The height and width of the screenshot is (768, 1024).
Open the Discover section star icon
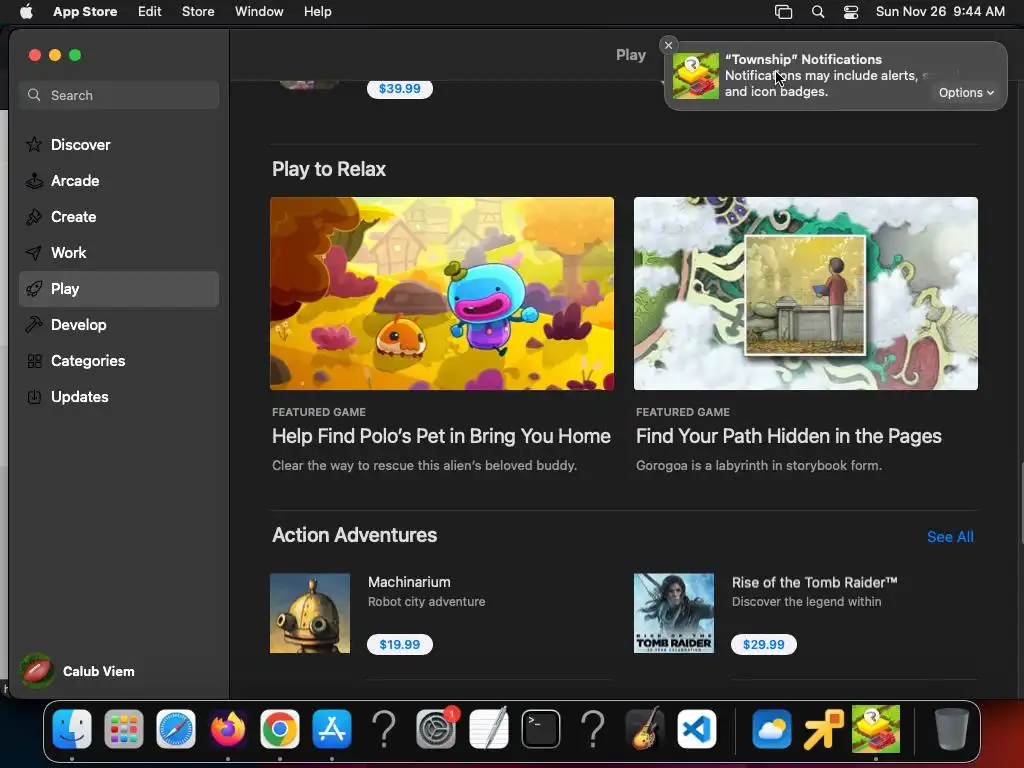(34, 144)
